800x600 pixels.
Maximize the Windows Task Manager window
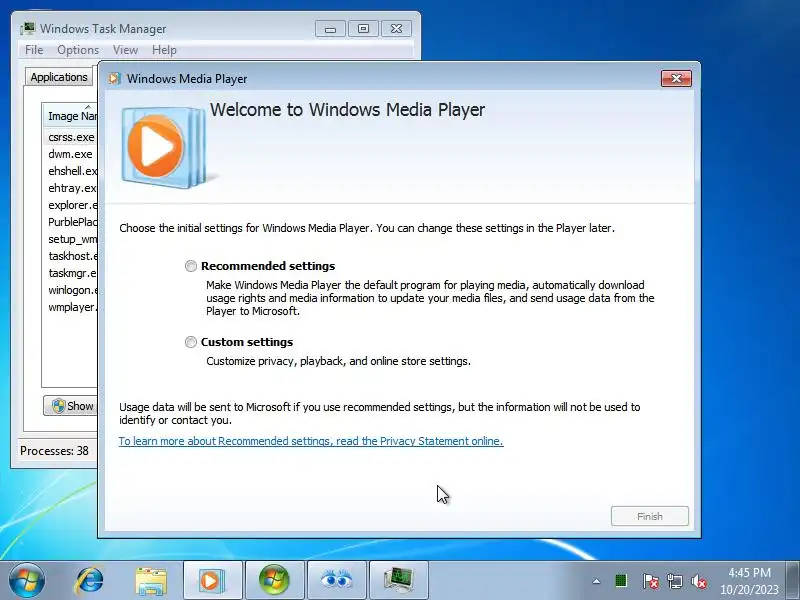pos(363,29)
